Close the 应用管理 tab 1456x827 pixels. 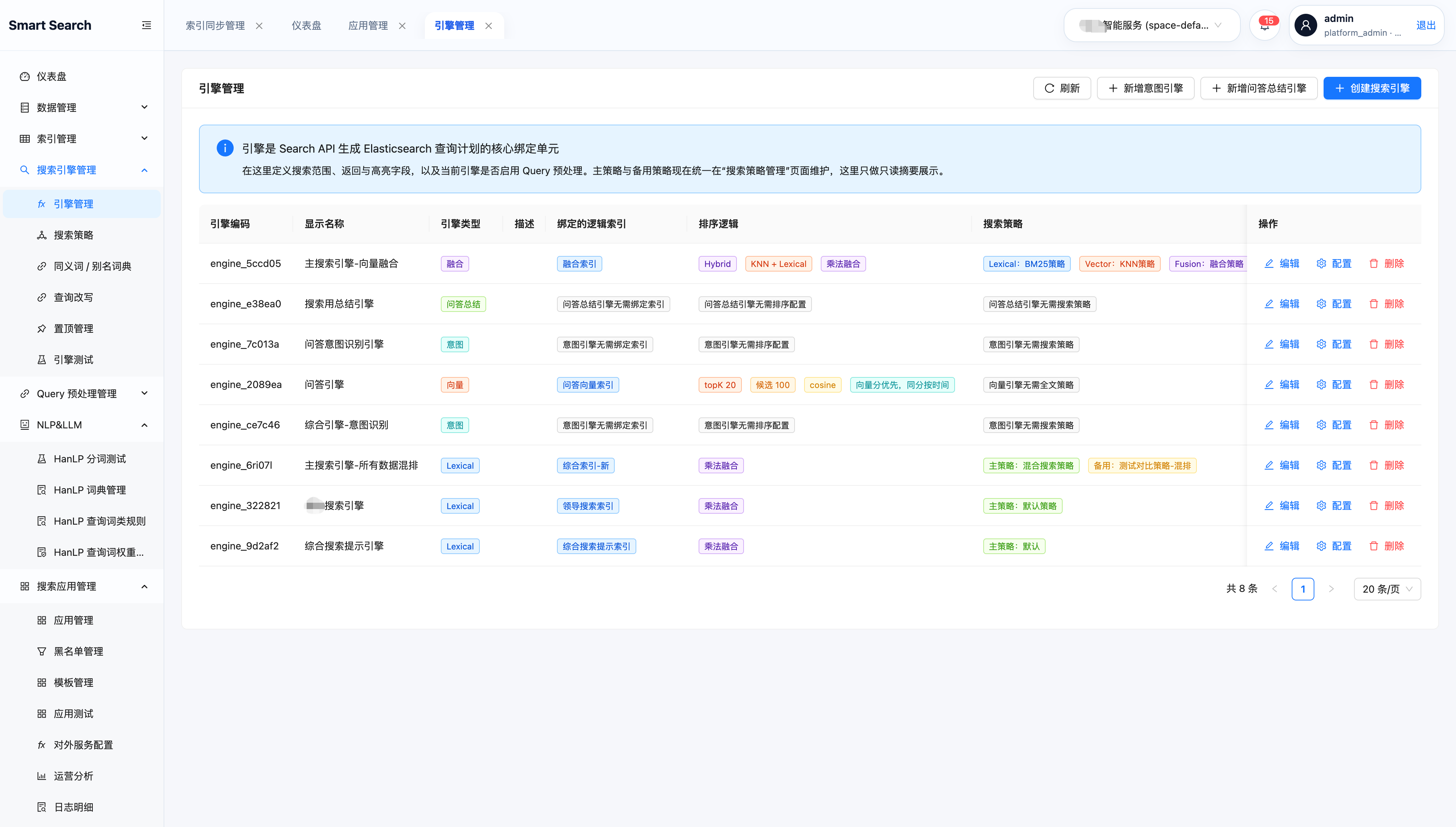(x=402, y=25)
